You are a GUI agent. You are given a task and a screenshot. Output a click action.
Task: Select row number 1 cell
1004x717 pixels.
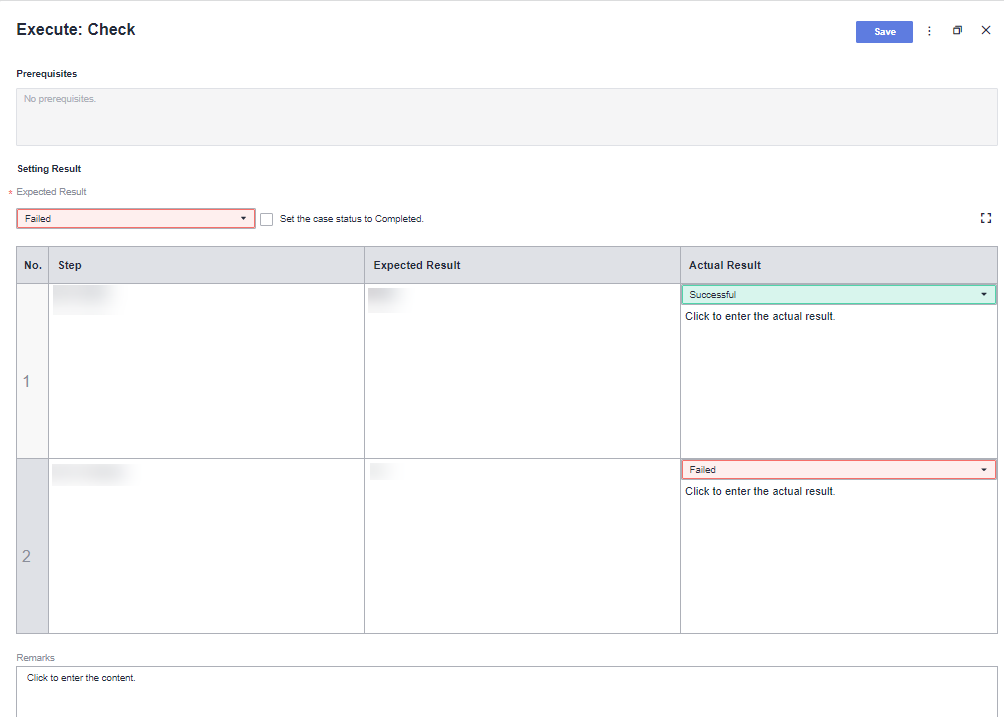click(x=27, y=381)
